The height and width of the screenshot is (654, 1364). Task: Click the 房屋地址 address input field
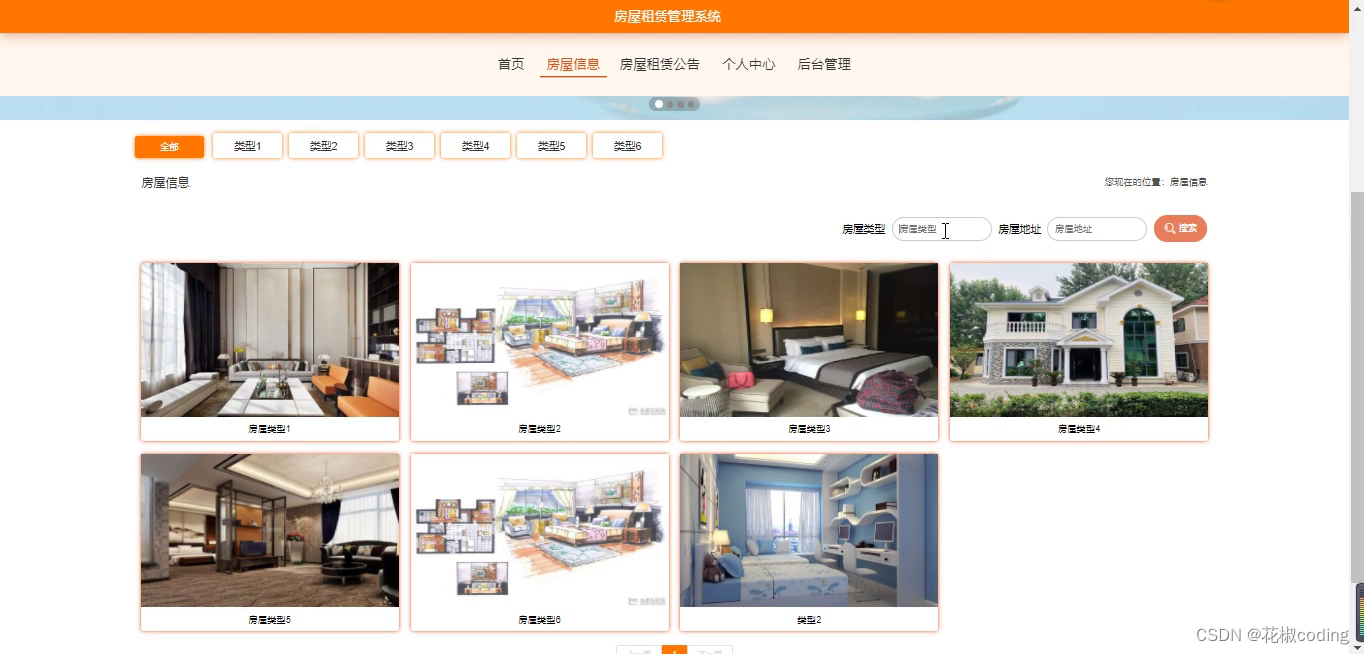(1094, 228)
